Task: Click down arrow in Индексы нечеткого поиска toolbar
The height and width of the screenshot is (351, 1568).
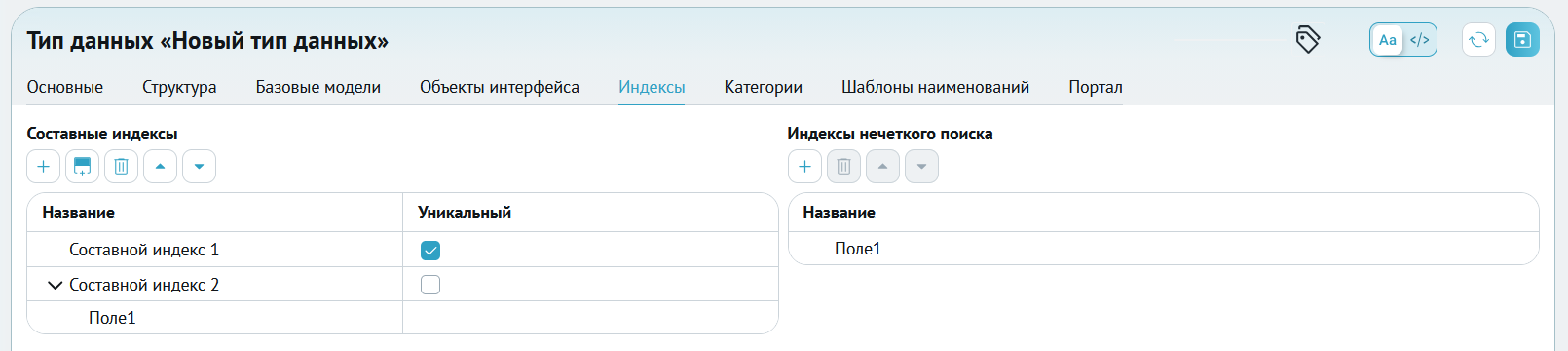Action: [921, 167]
